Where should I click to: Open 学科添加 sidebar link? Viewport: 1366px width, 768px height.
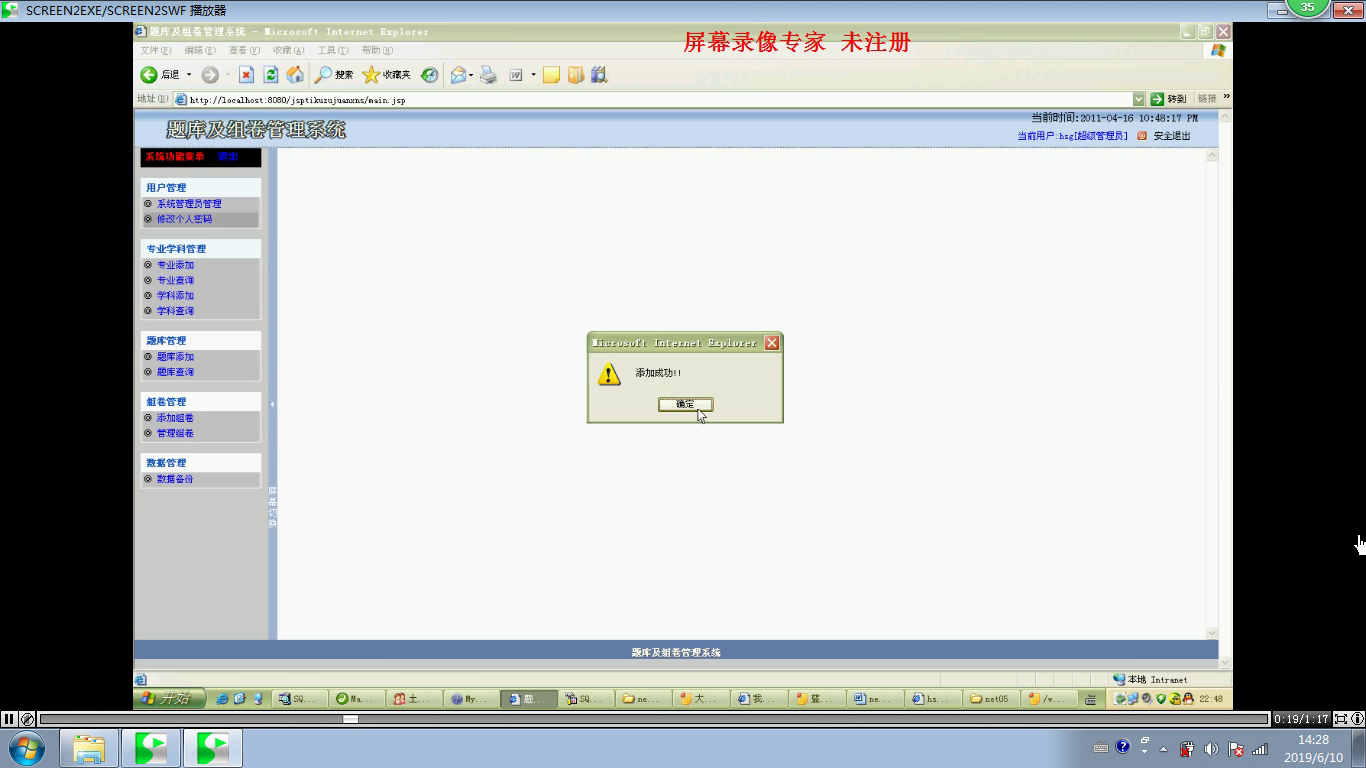pos(175,296)
